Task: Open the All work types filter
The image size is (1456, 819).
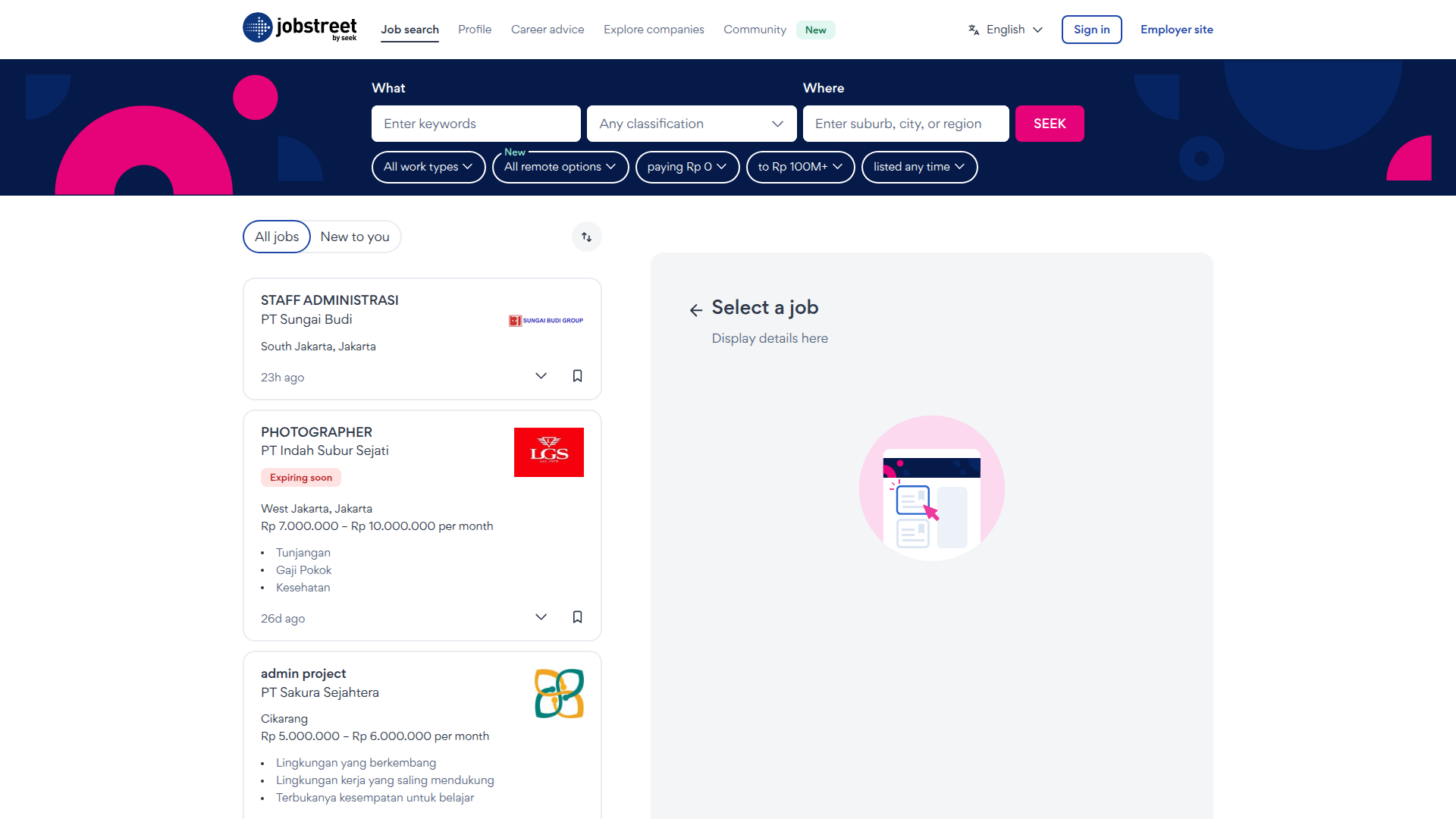Action: point(428,167)
